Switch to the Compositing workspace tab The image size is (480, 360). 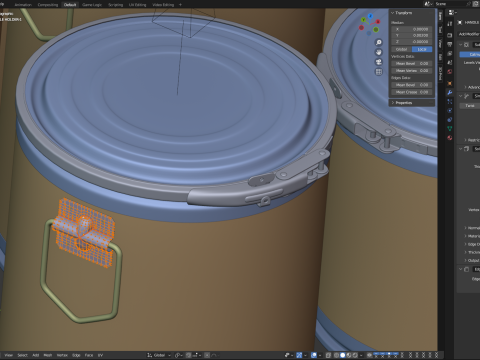coord(48,5)
